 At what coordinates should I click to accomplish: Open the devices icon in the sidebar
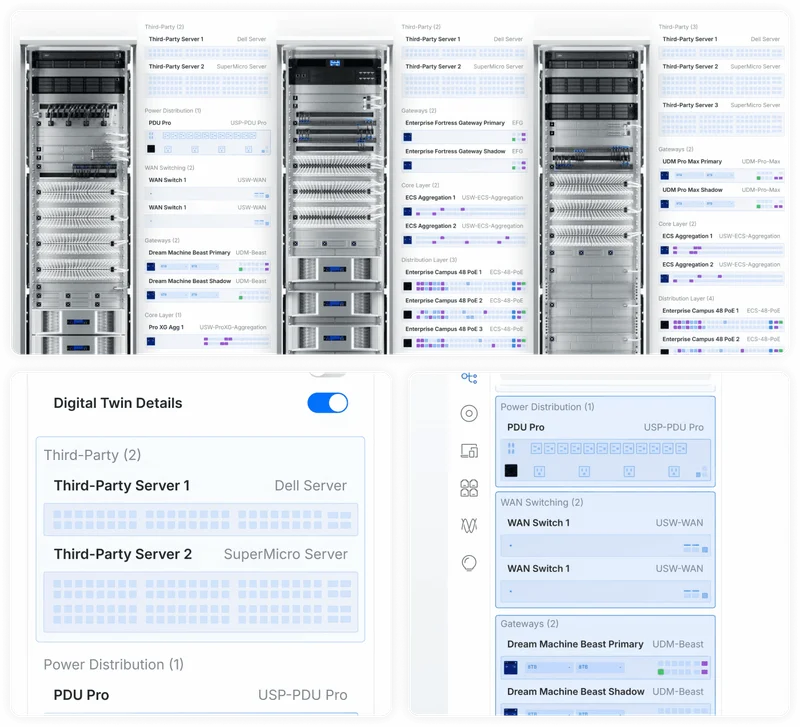point(469,451)
